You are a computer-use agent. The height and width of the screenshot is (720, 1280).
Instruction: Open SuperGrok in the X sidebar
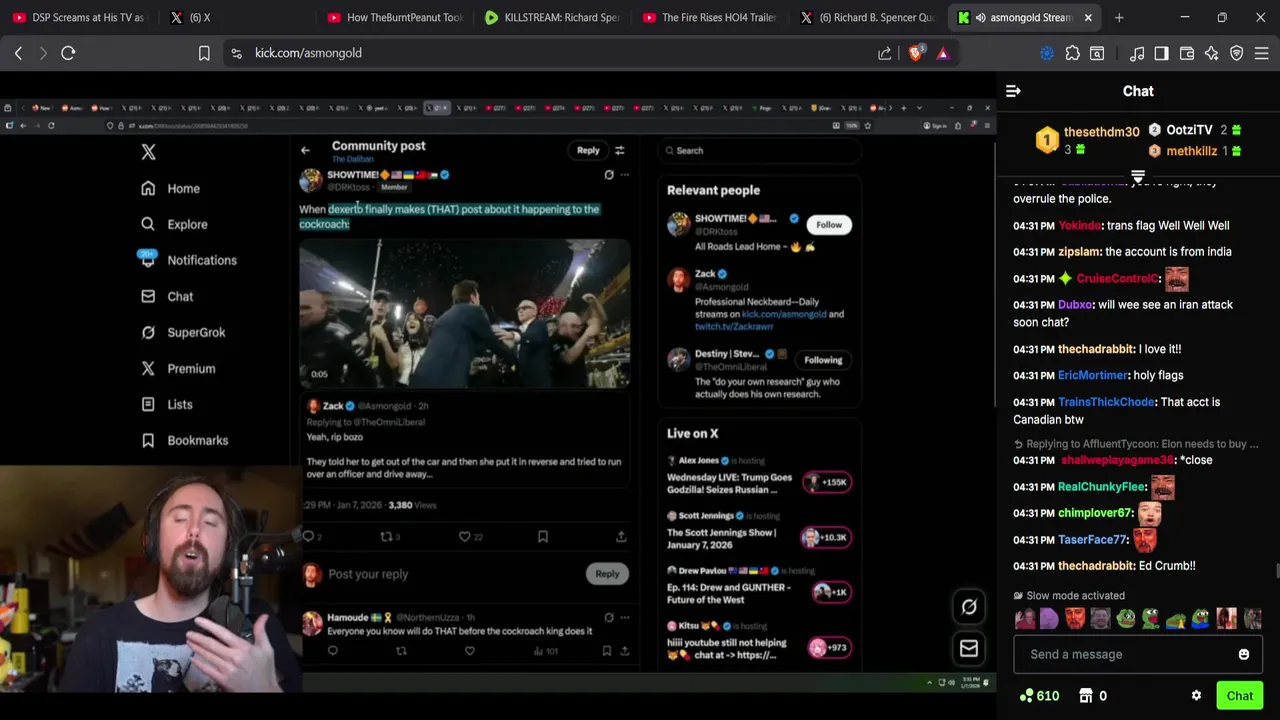182,332
